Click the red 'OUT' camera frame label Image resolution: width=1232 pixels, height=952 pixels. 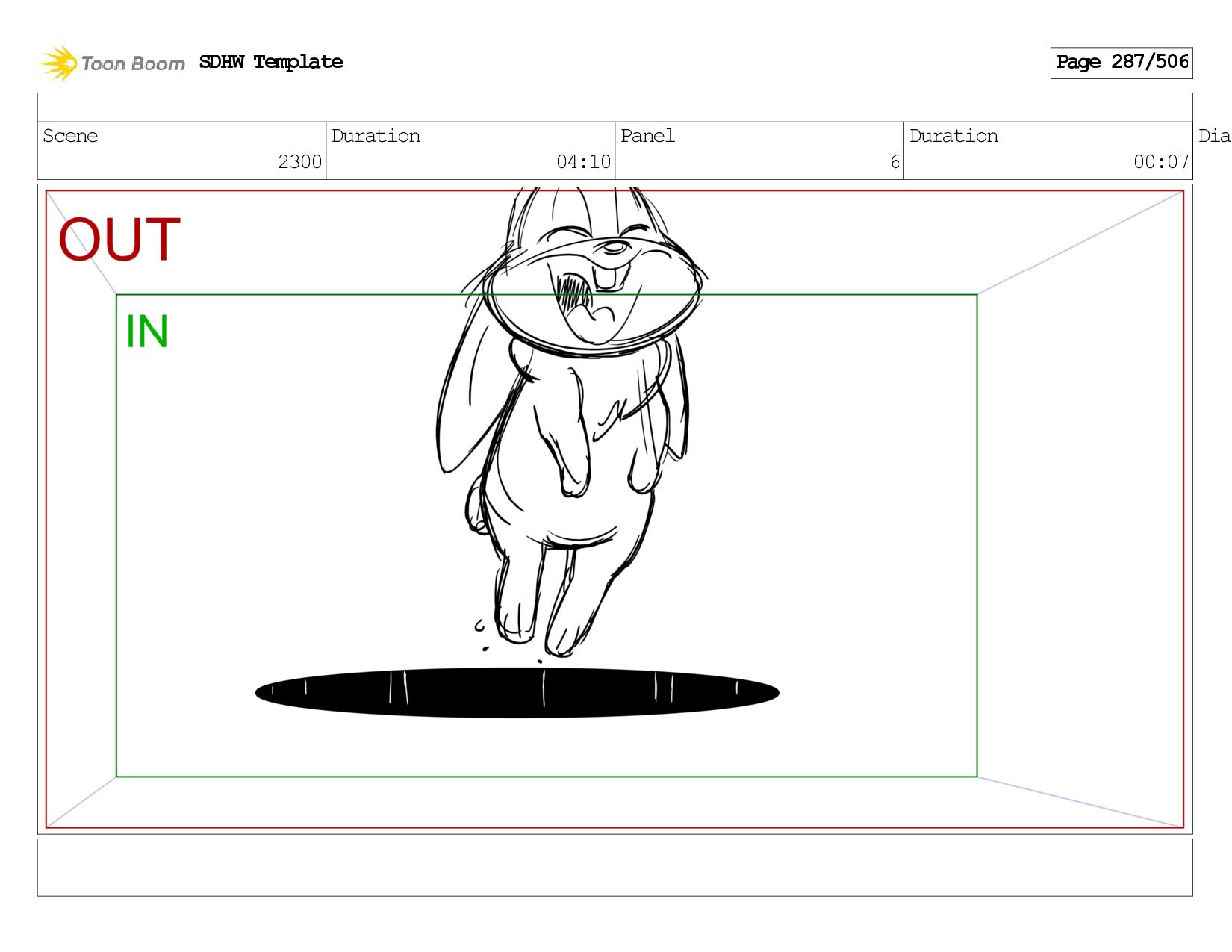coord(119,239)
